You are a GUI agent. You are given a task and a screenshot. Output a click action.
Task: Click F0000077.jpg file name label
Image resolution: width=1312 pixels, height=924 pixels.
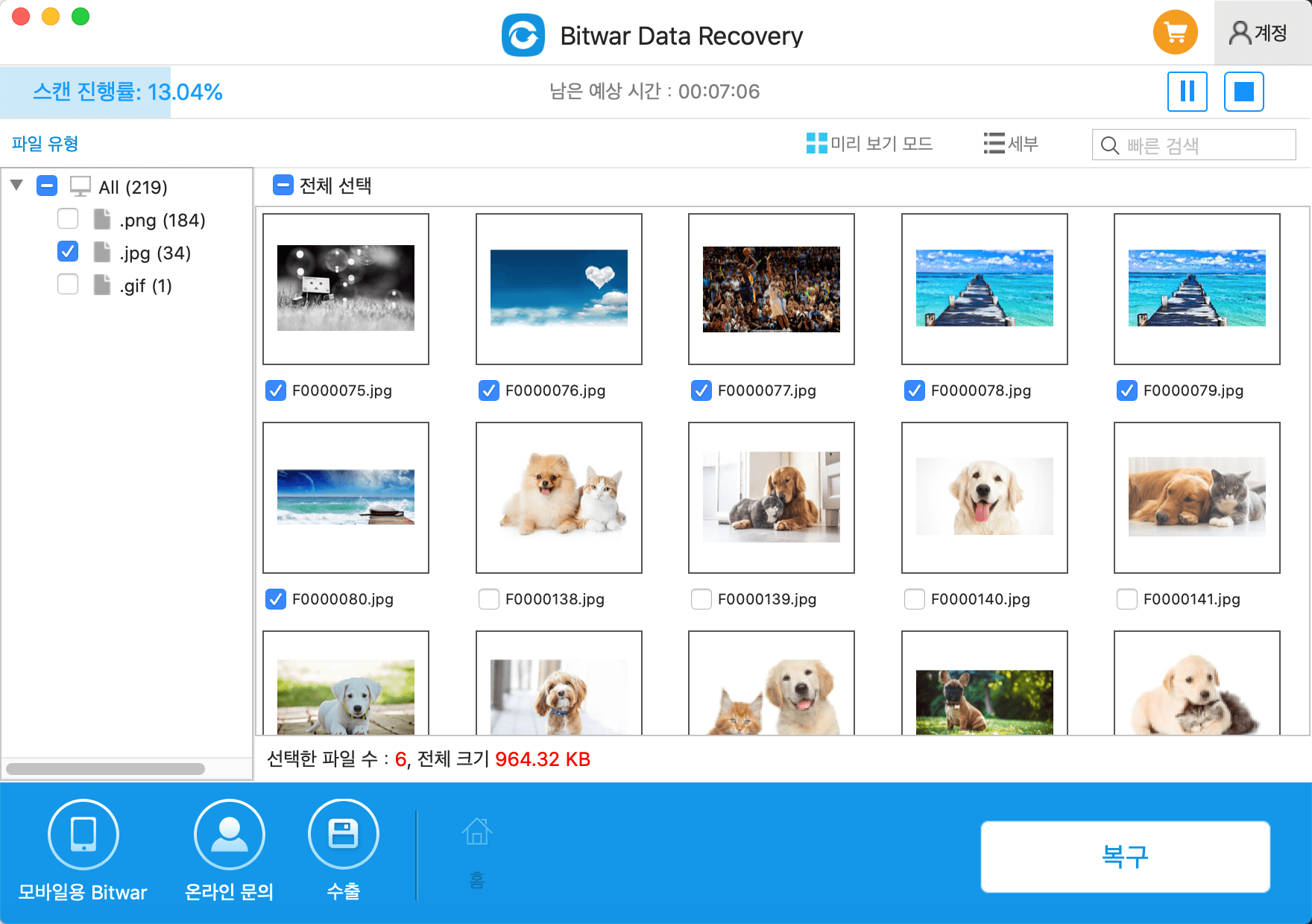click(767, 390)
